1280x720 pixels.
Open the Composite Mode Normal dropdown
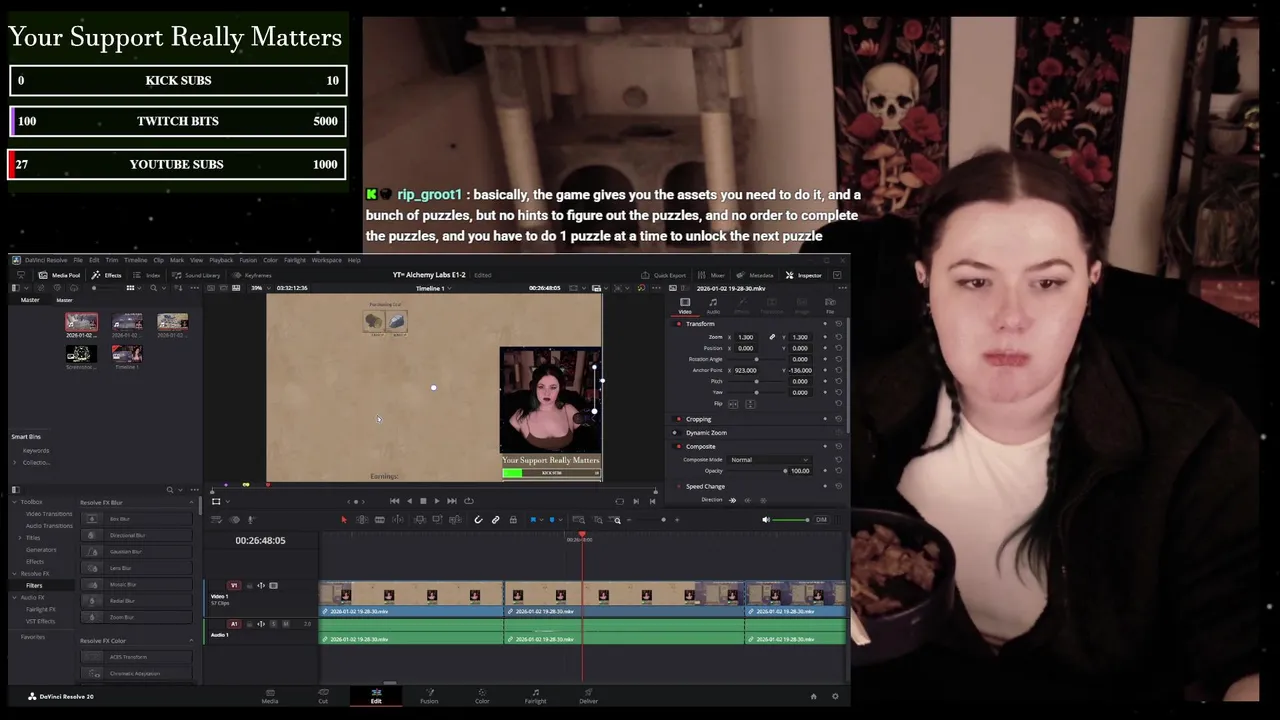click(769, 460)
